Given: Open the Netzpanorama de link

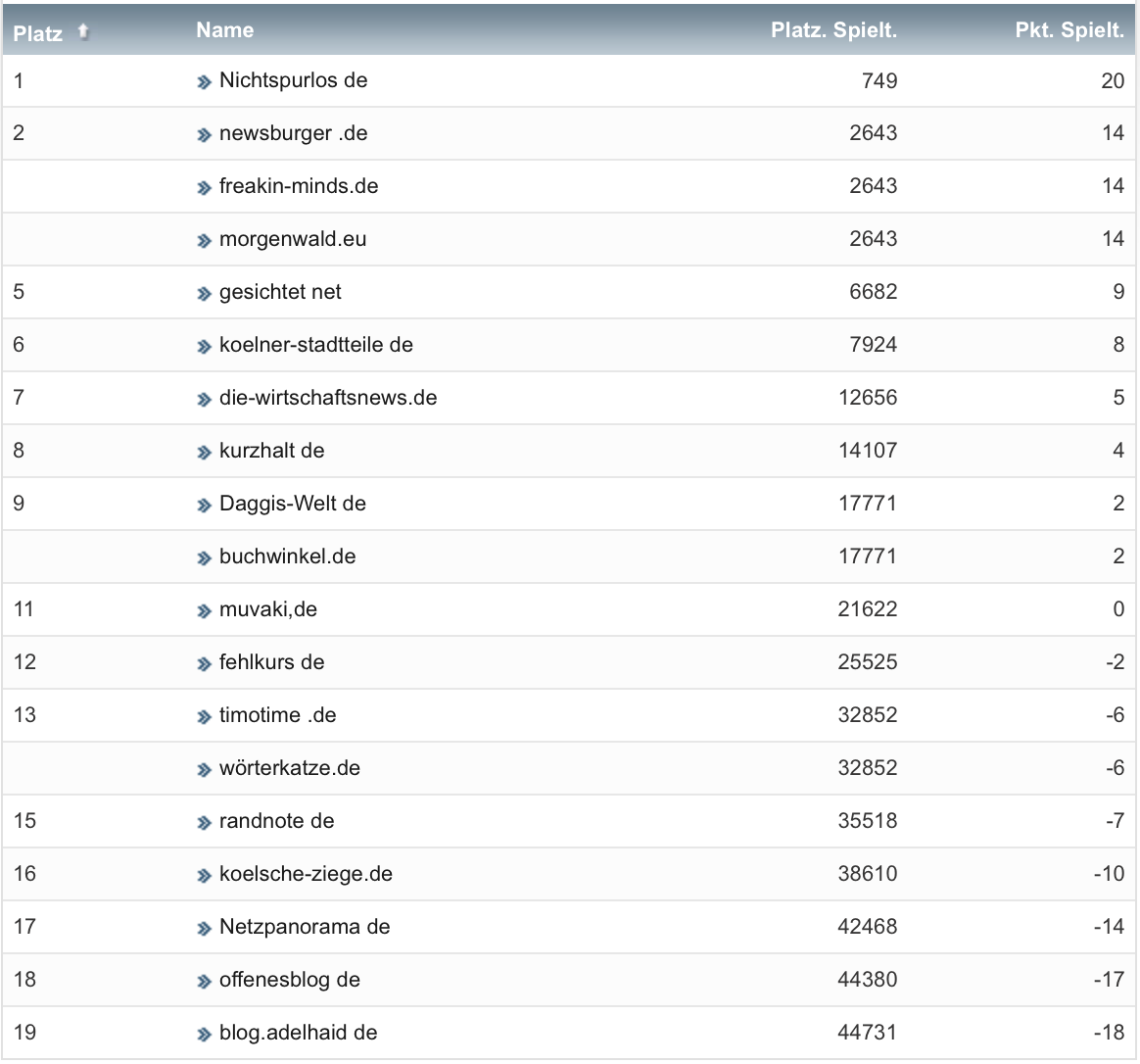Looking at the screenshot, I should pyautogui.click(x=304, y=927).
